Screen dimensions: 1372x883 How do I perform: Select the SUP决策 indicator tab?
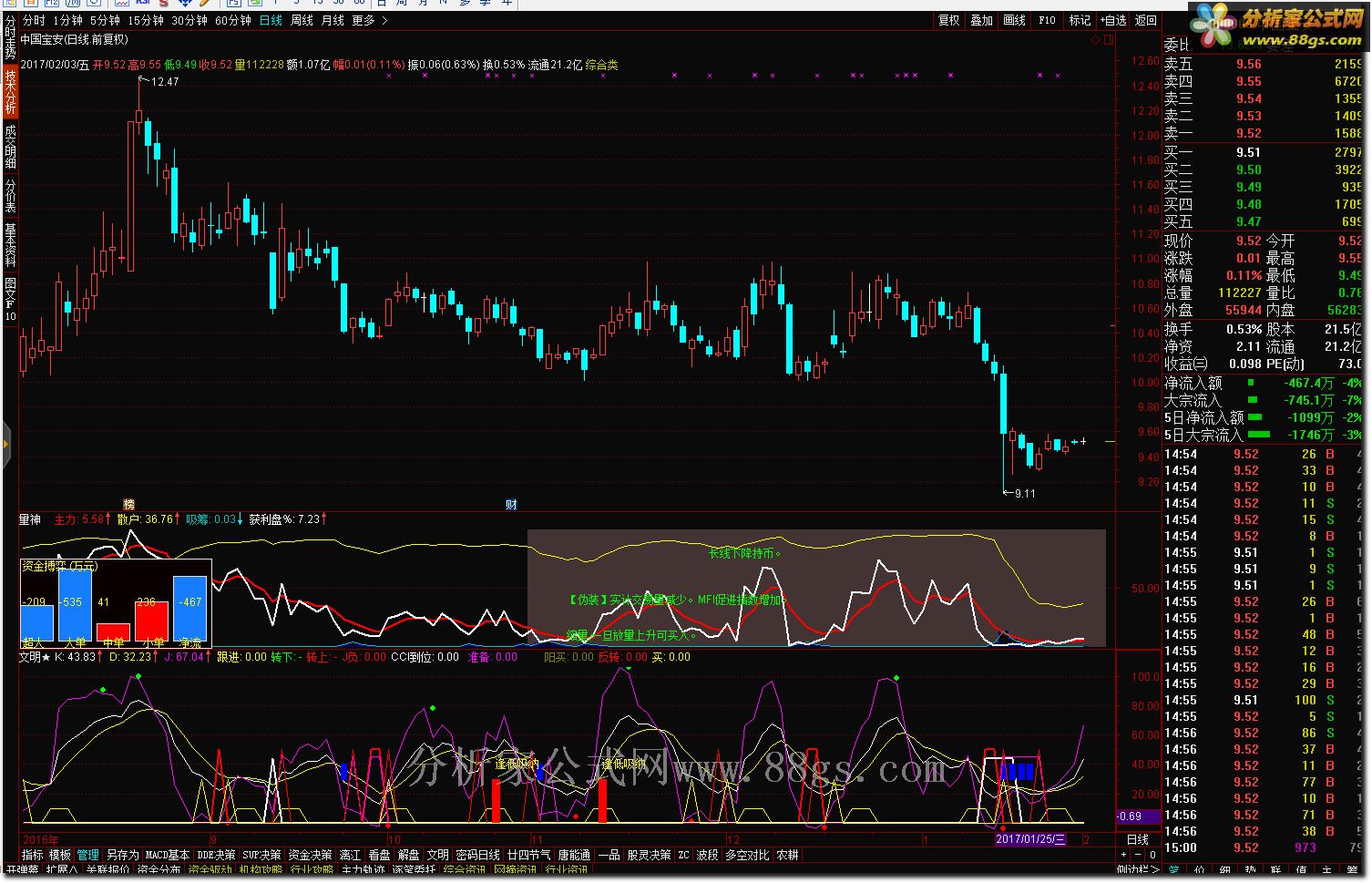tap(261, 855)
